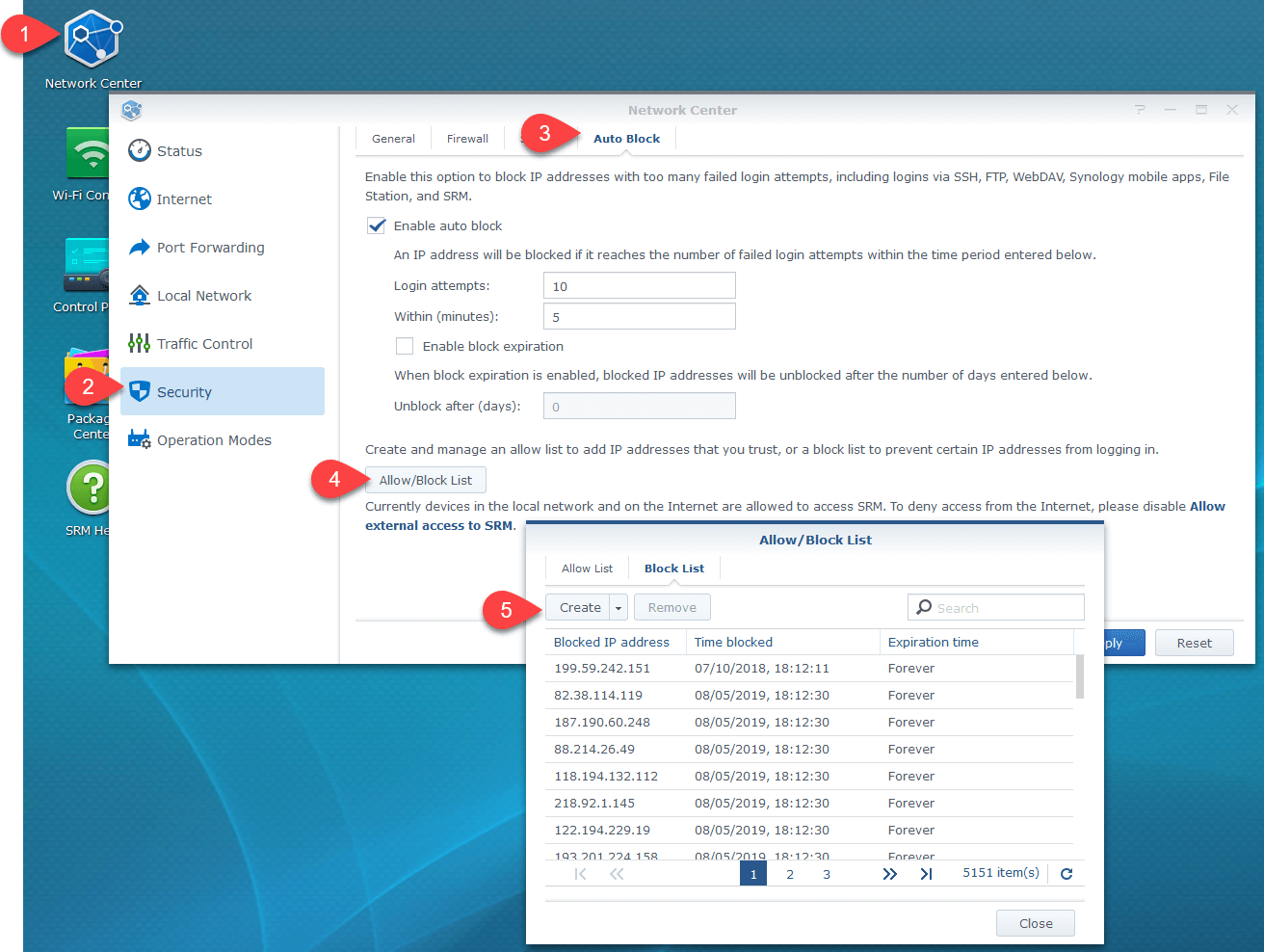Click the Allow/Block List button
Viewport: 1264px width, 952px height.
click(x=426, y=480)
